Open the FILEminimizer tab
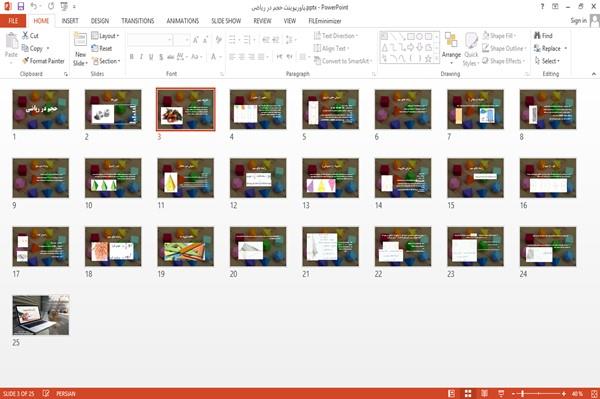 (x=325, y=21)
